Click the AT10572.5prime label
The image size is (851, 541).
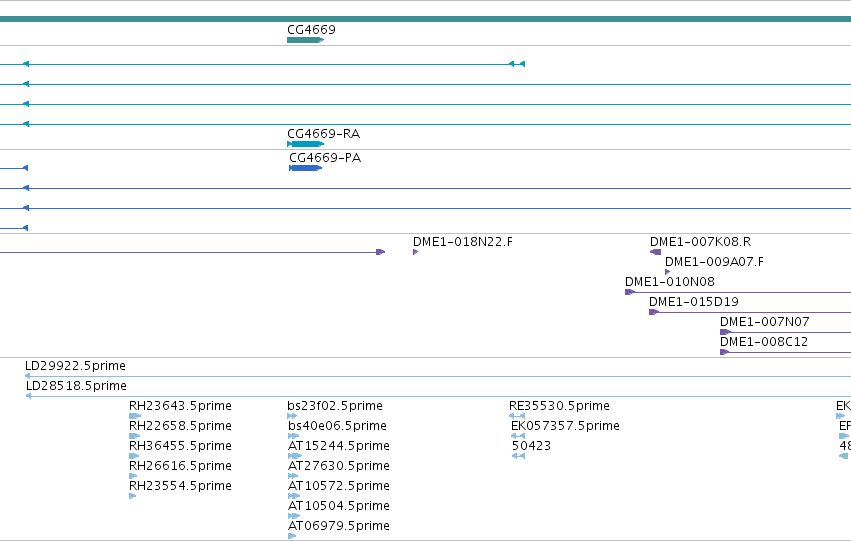(339, 486)
